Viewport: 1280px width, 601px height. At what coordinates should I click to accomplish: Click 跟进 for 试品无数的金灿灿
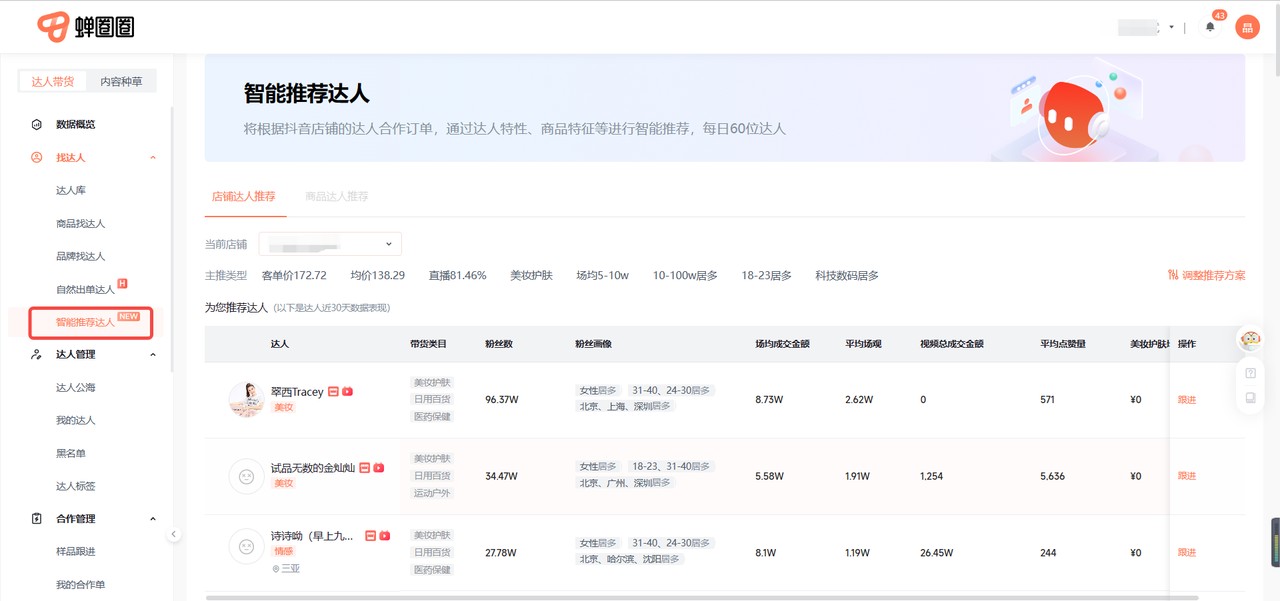click(1187, 476)
